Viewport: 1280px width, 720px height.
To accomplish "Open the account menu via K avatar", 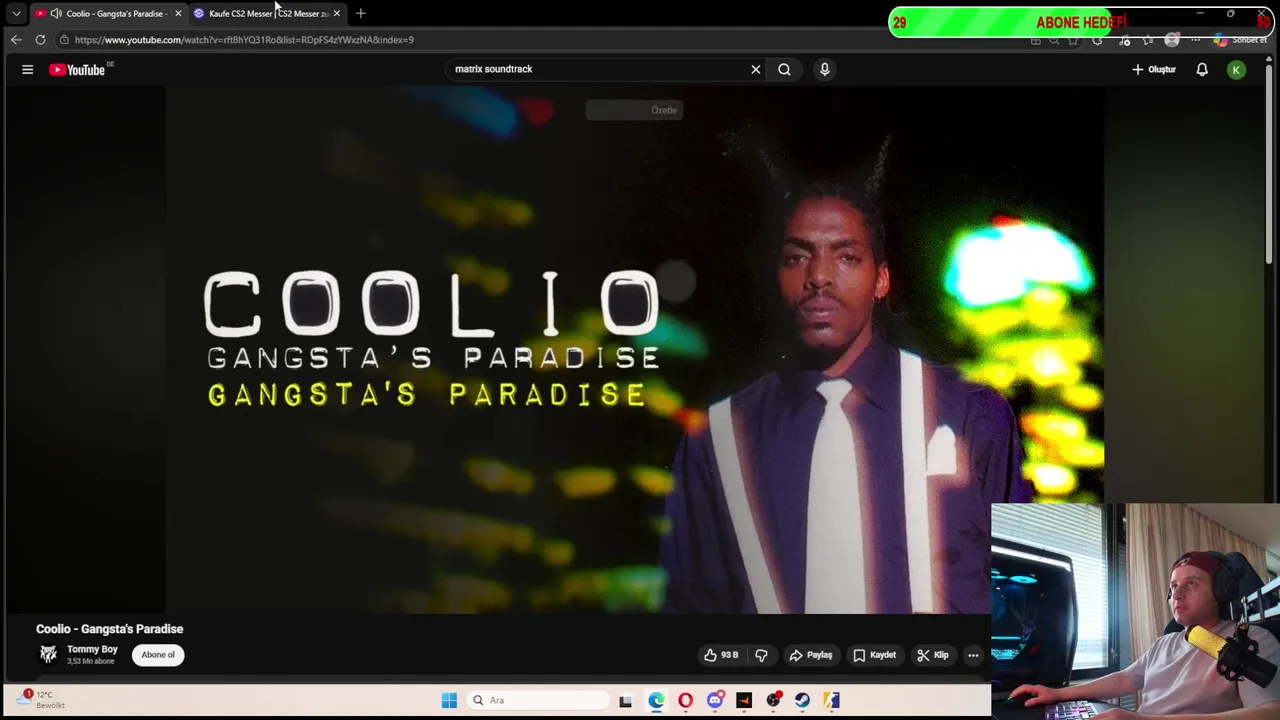I will point(1237,69).
